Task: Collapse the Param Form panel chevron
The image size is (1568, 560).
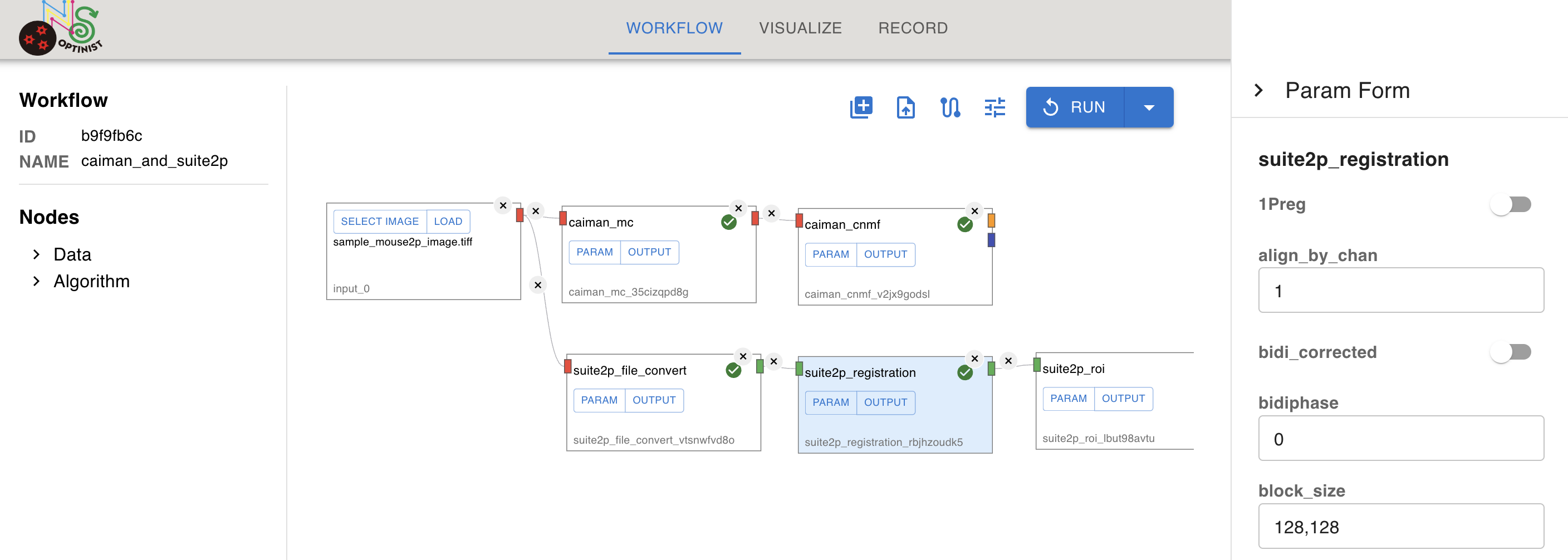Action: pos(1260,91)
